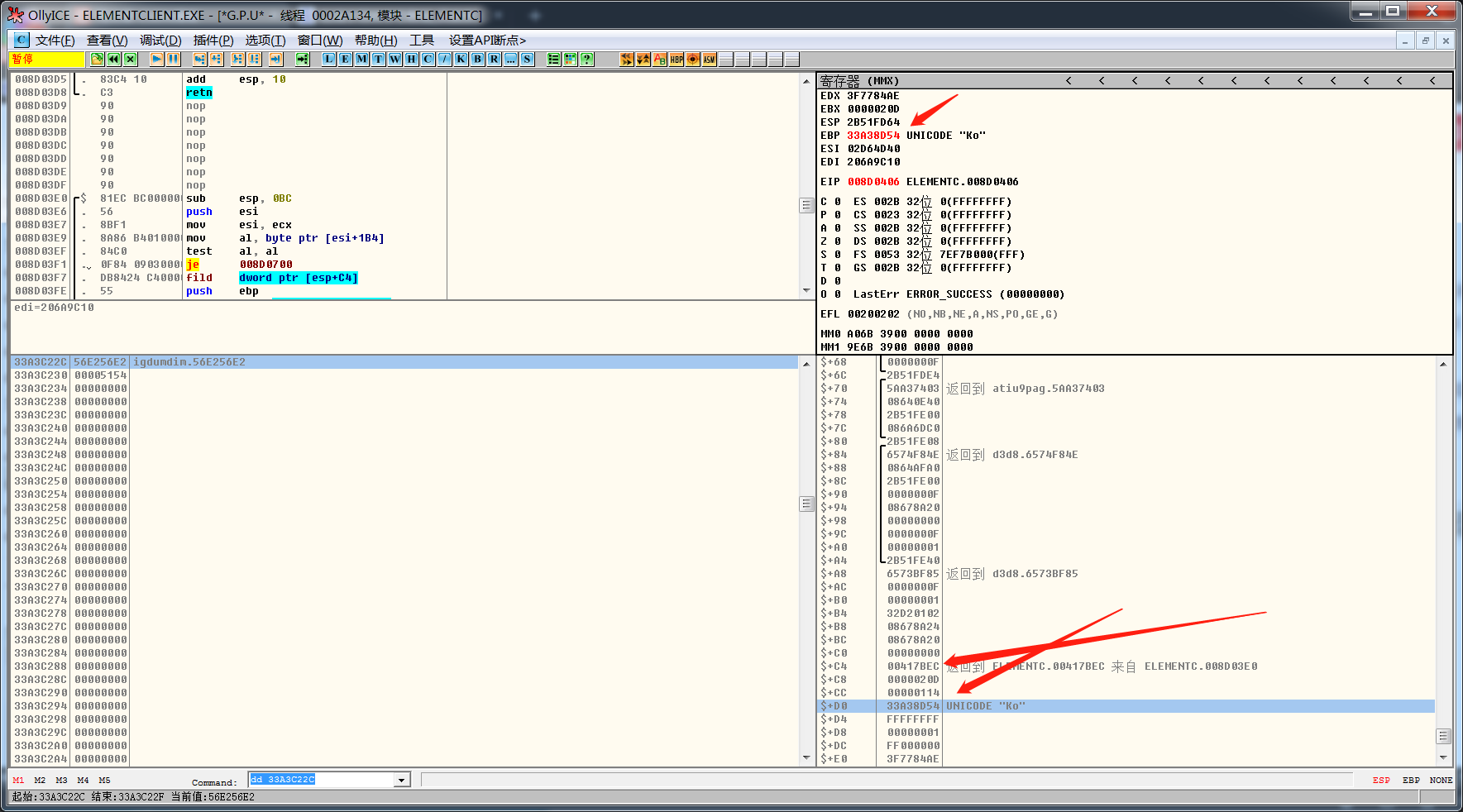Open Source window with S icon
The width and height of the screenshot is (1463, 812).
(528, 59)
